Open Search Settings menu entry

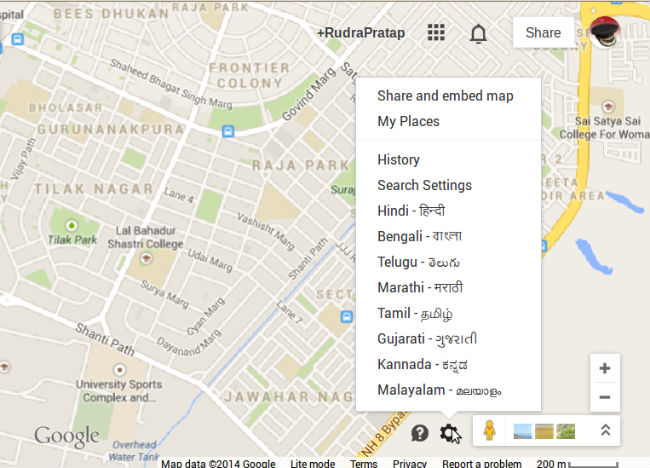tap(424, 185)
